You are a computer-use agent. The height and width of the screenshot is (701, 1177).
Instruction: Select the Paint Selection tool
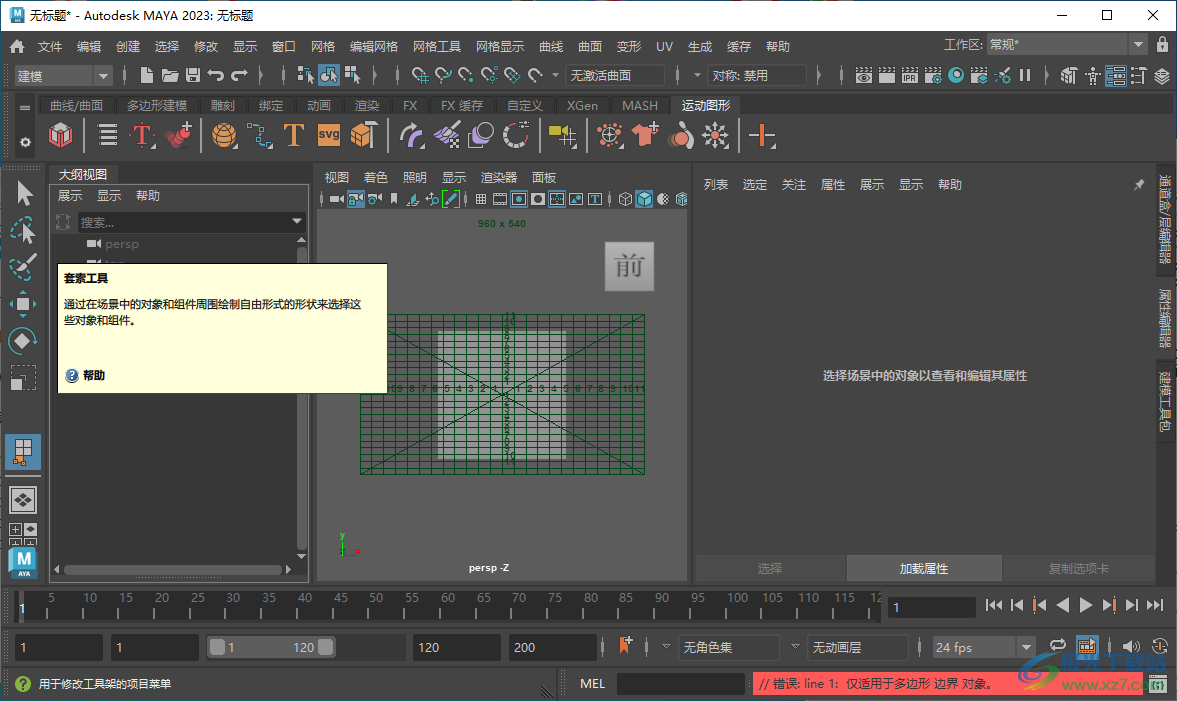click(x=23, y=267)
